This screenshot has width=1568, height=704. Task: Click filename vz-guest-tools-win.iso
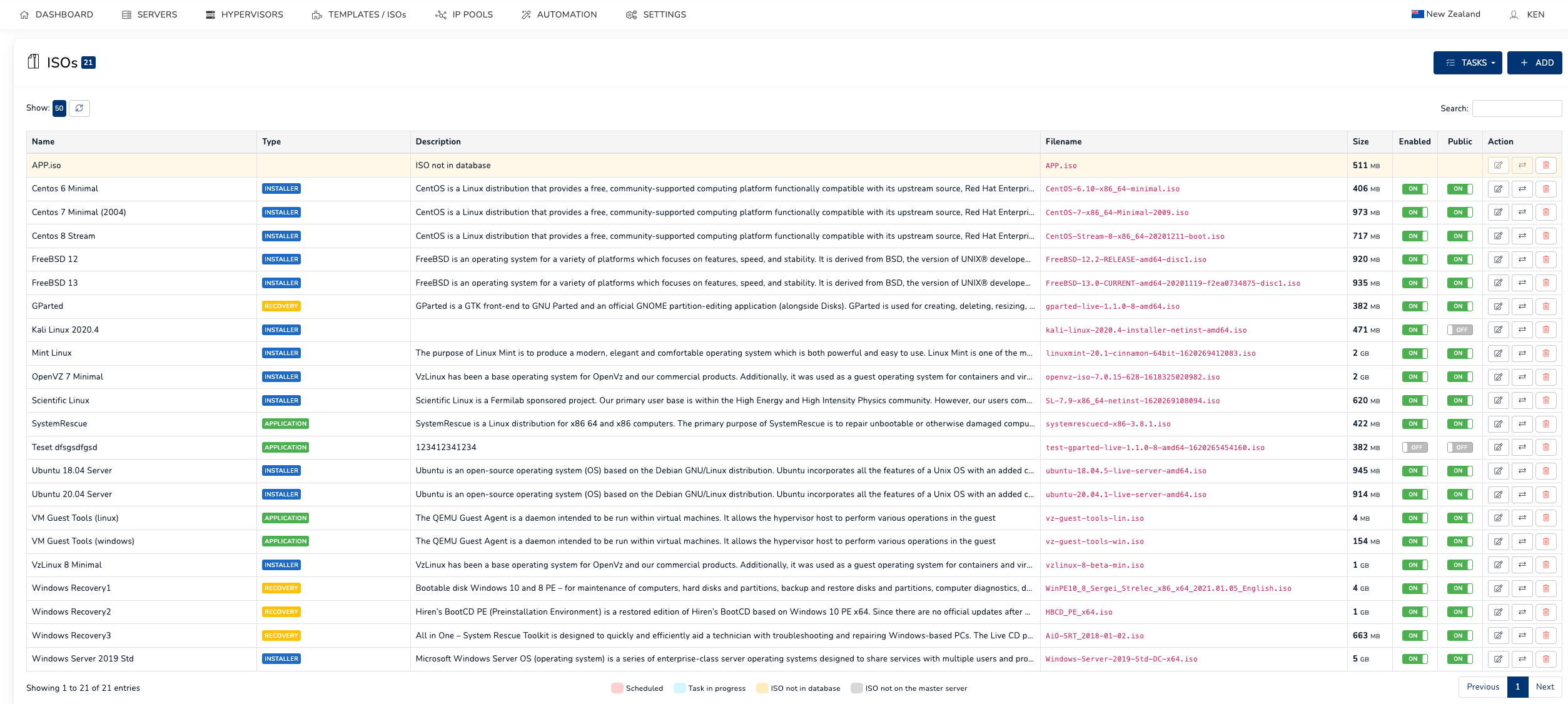(1095, 541)
